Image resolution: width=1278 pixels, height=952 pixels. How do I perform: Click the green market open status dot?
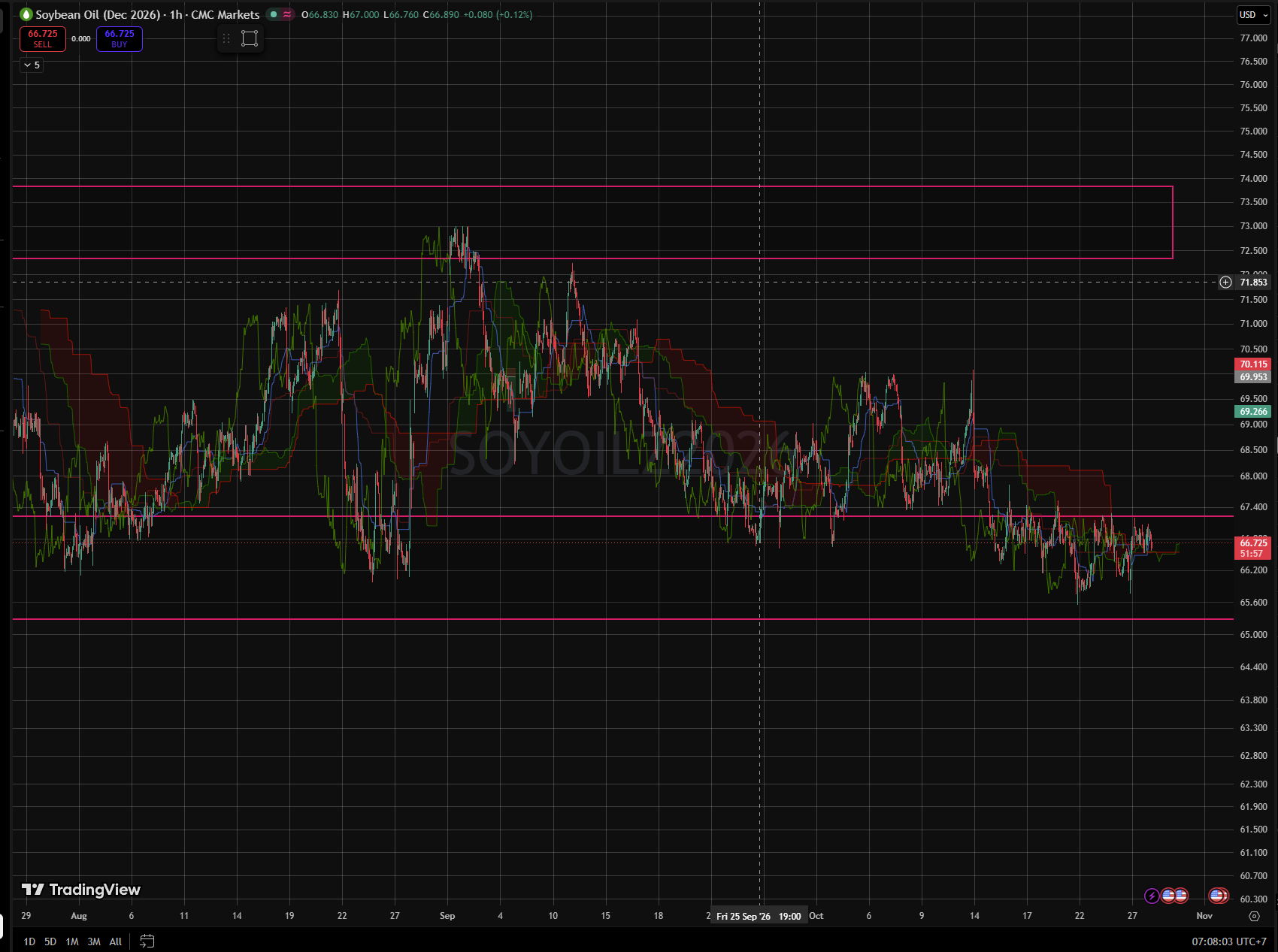273,14
